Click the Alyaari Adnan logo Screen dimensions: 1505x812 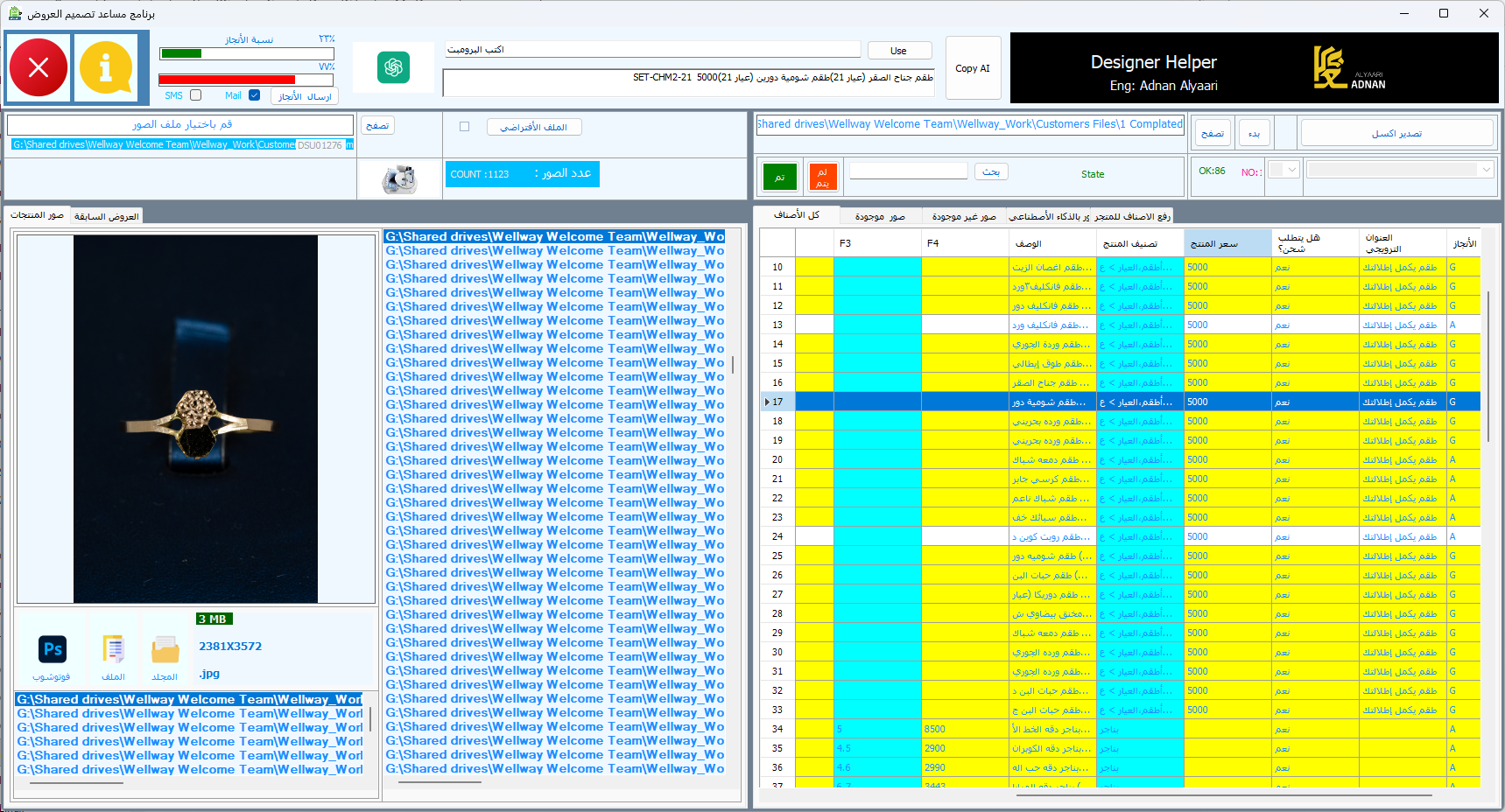pos(1348,68)
